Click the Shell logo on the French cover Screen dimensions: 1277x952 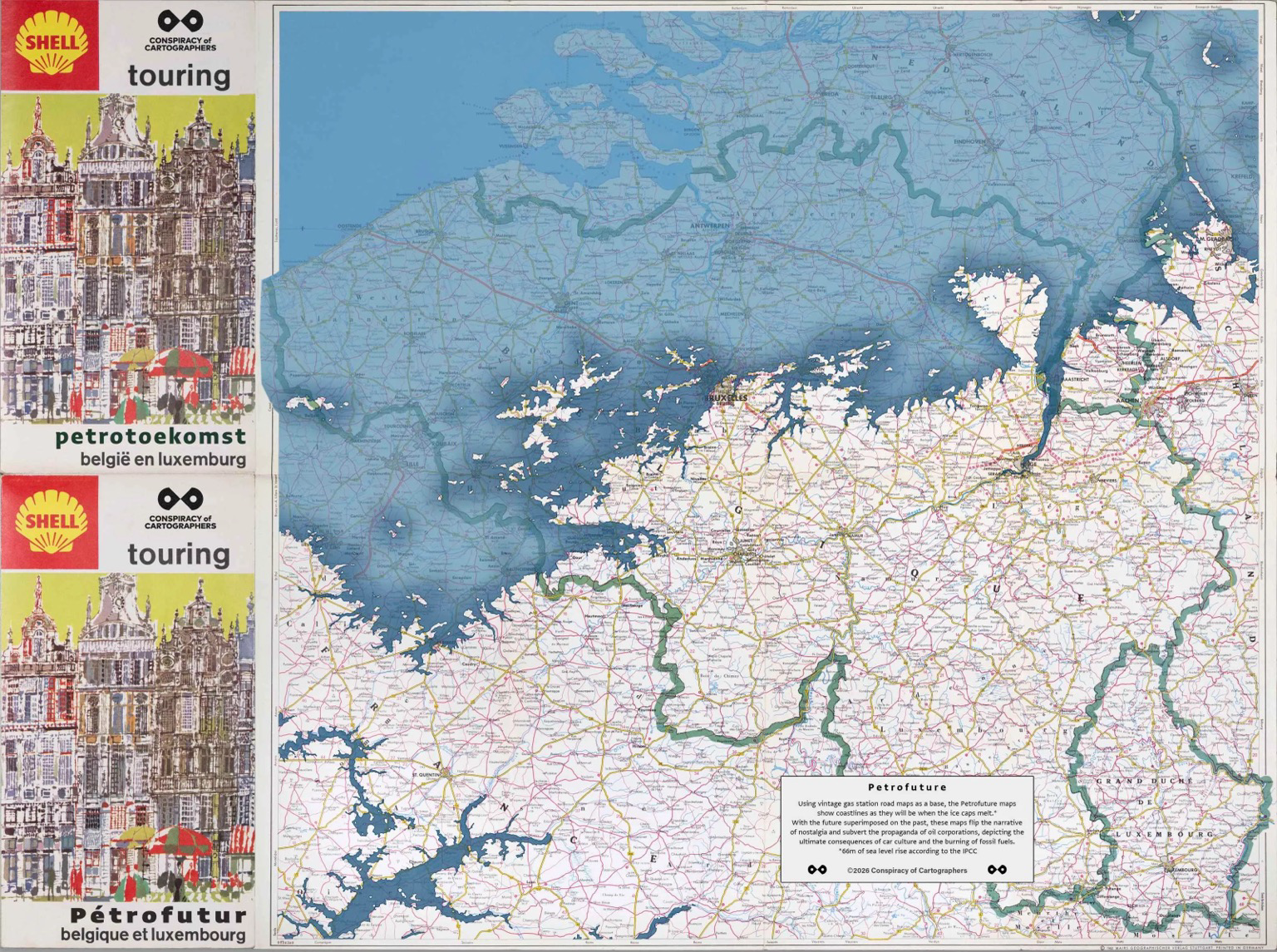(x=50, y=520)
